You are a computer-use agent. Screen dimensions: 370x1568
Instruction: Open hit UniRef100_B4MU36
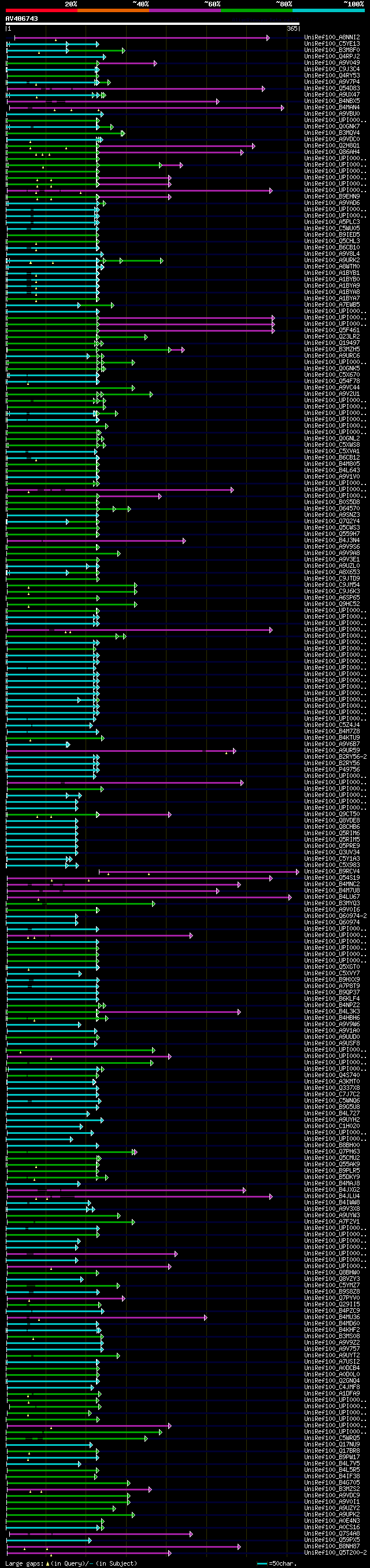pyautogui.click(x=332, y=1317)
